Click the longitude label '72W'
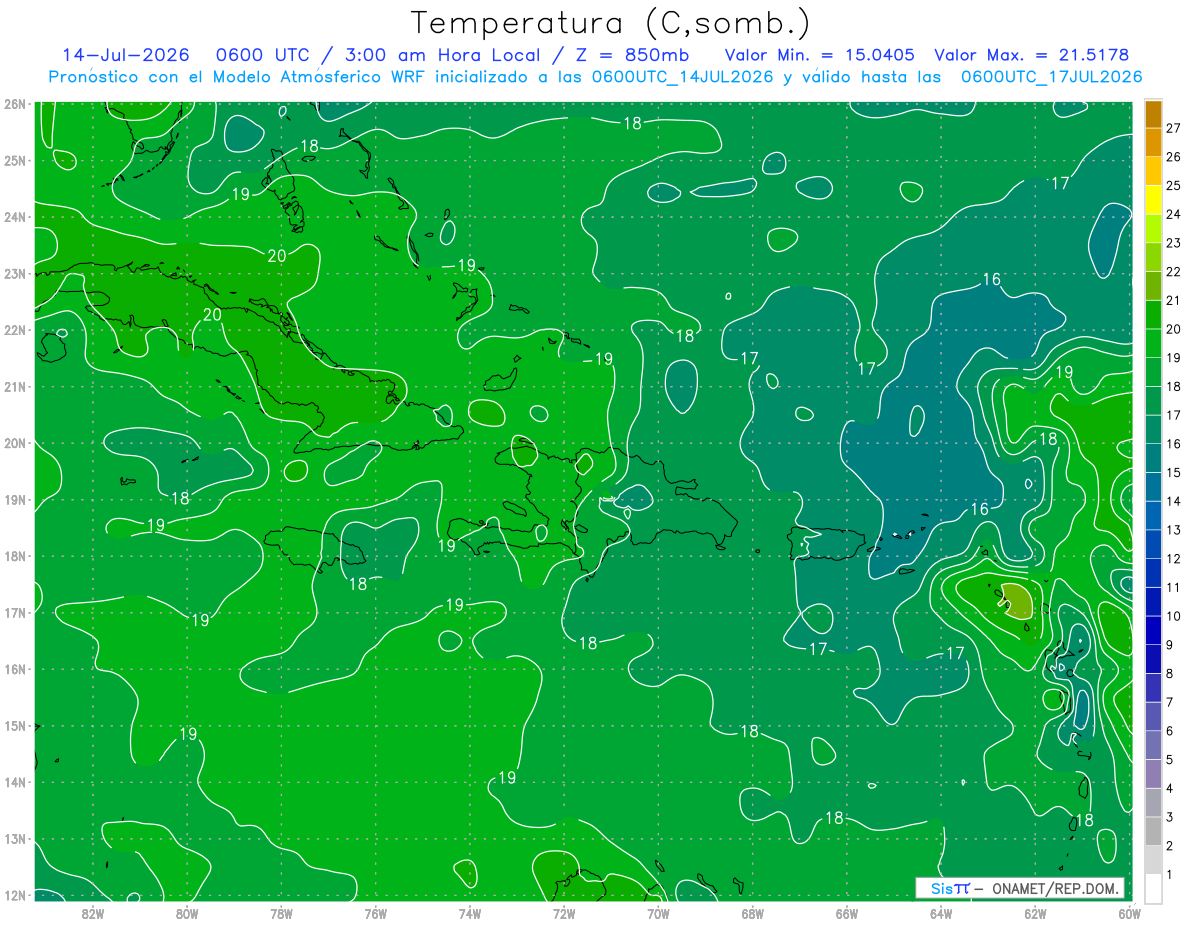 pyautogui.click(x=564, y=912)
